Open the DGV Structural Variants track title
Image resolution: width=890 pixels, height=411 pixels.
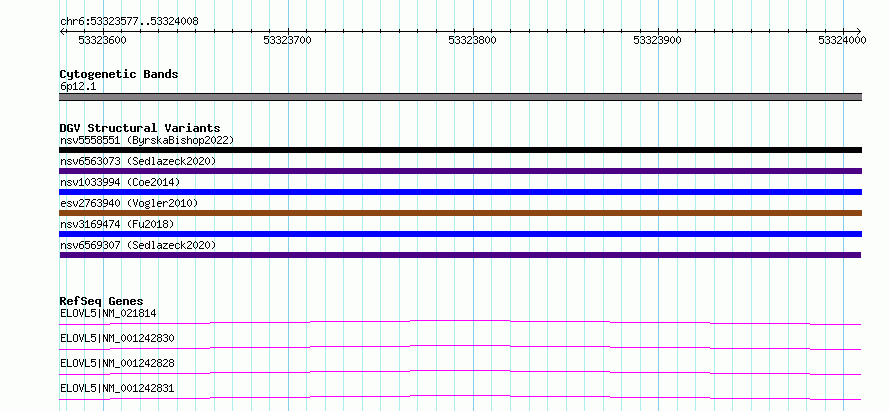click(x=140, y=128)
